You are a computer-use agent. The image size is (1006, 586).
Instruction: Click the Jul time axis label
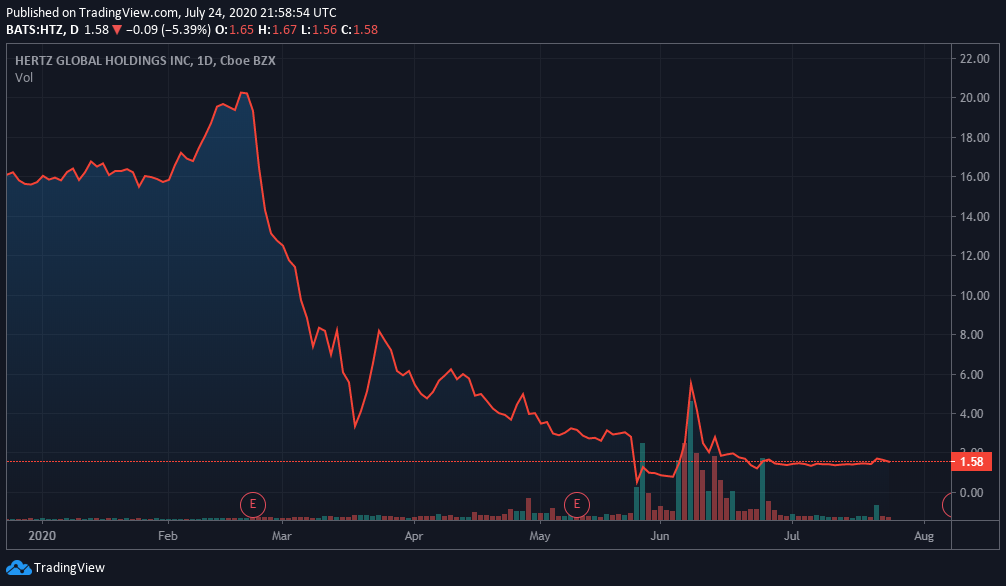tap(792, 535)
